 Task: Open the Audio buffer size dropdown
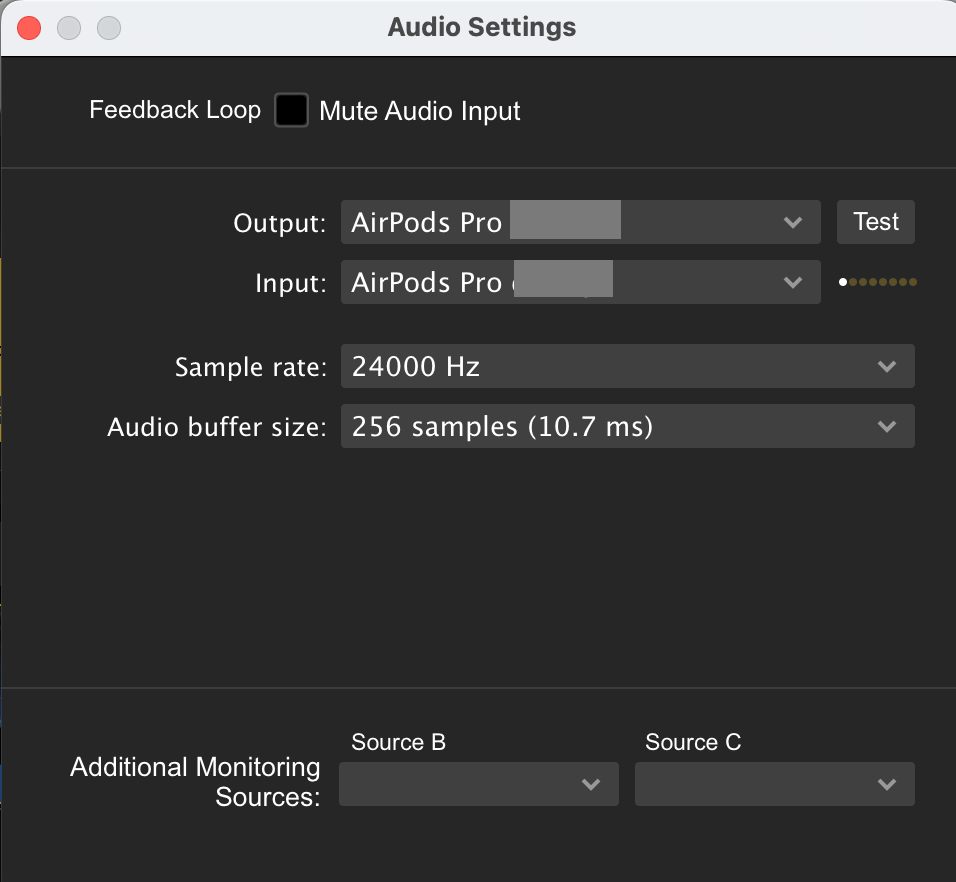[x=628, y=426]
